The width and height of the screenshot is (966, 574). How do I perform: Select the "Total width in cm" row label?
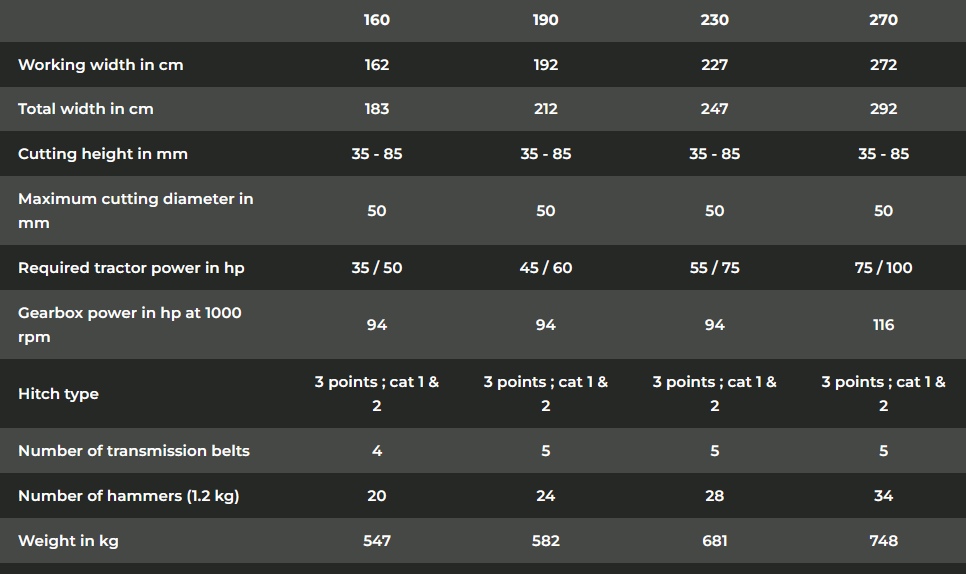coord(86,109)
